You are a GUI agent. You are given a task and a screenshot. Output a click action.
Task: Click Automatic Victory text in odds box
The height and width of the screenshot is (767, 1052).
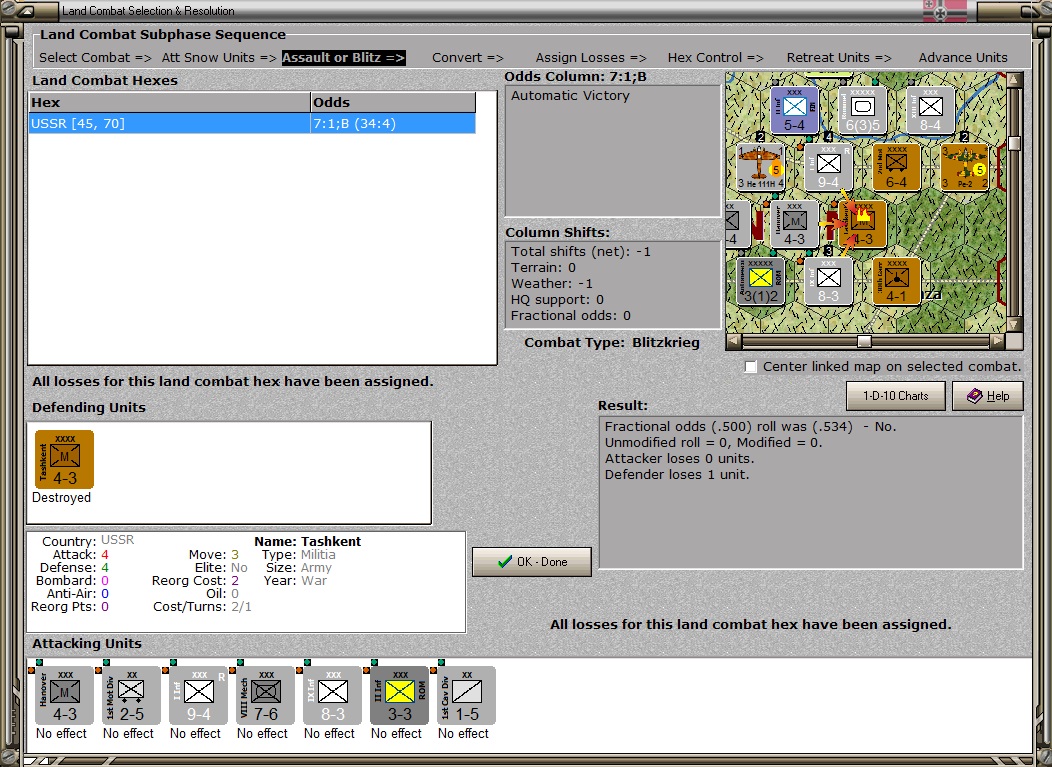click(570, 96)
